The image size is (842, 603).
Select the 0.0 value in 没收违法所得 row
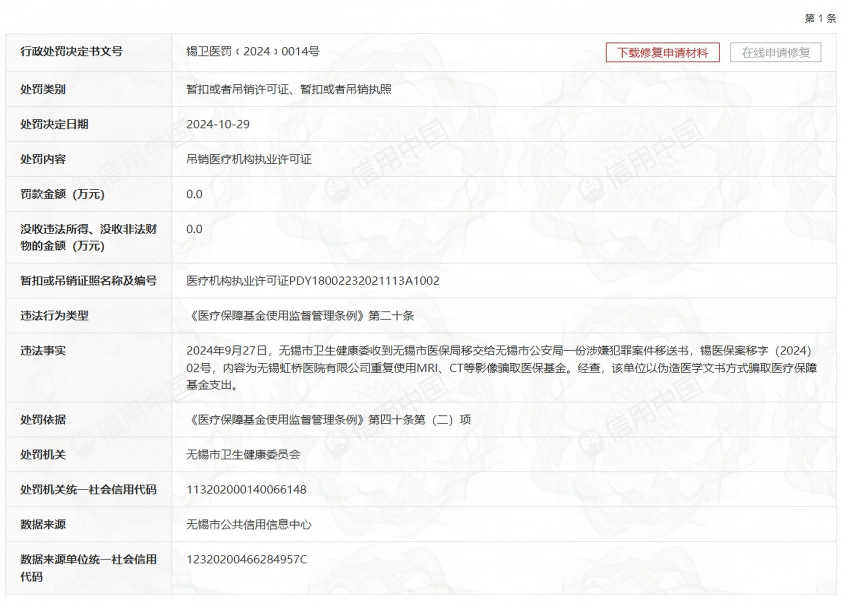(194, 229)
